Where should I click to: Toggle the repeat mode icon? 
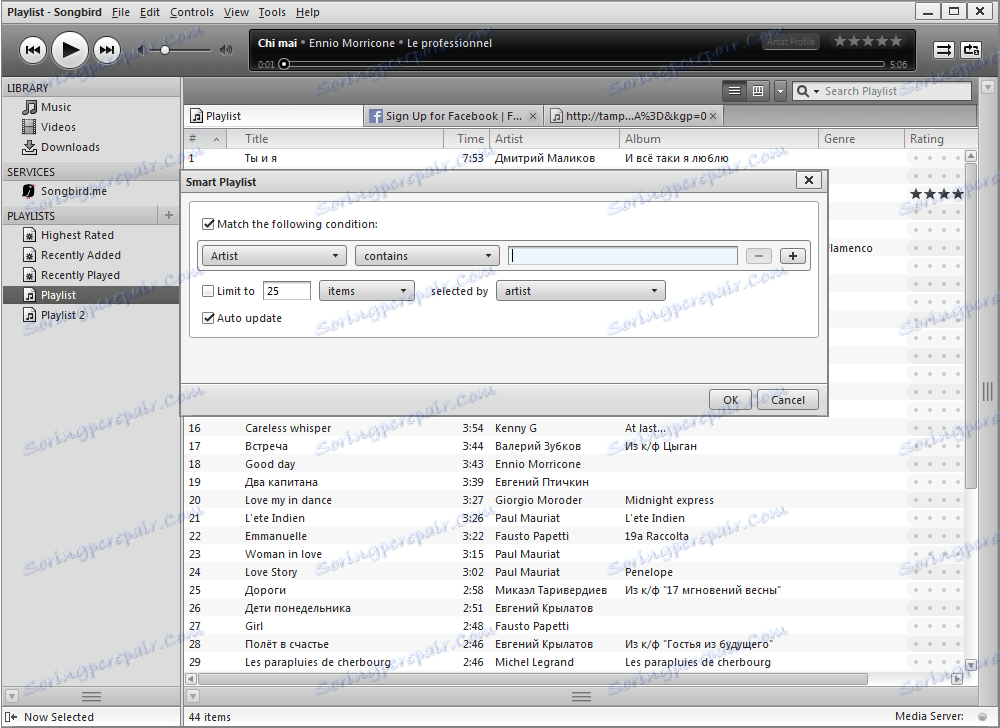pyautogui.click(x=971, y=50)
